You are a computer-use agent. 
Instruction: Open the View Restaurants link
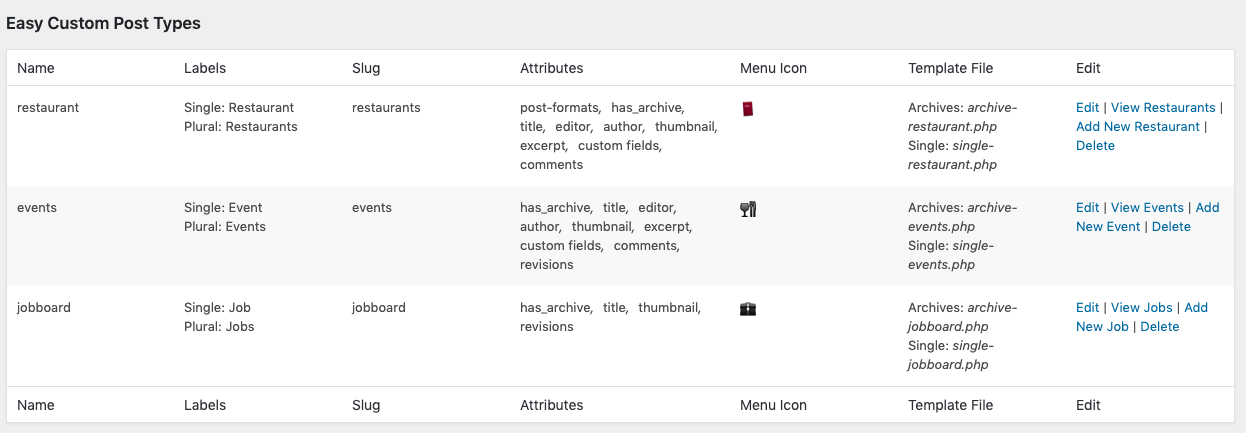click(x=1163, y=107)
